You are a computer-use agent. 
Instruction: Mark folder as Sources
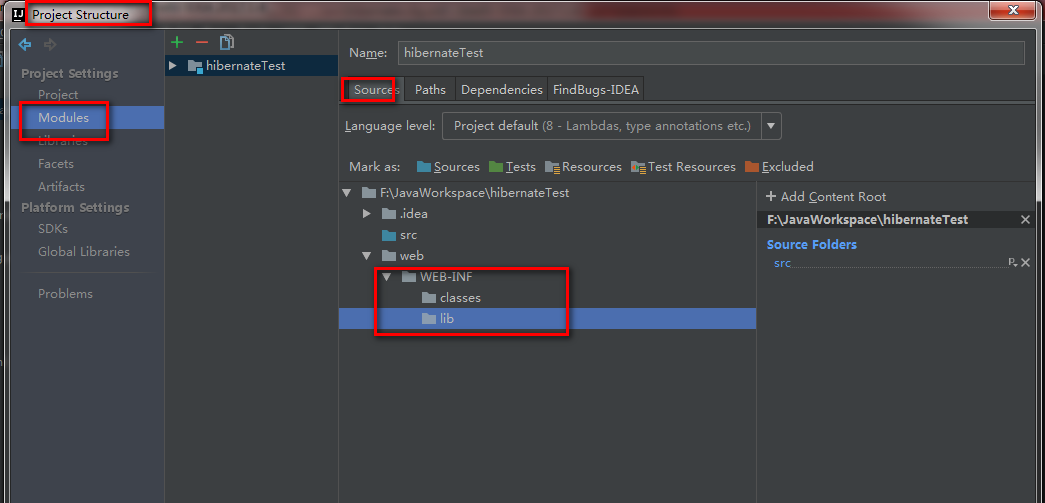[x=448, y=167]
